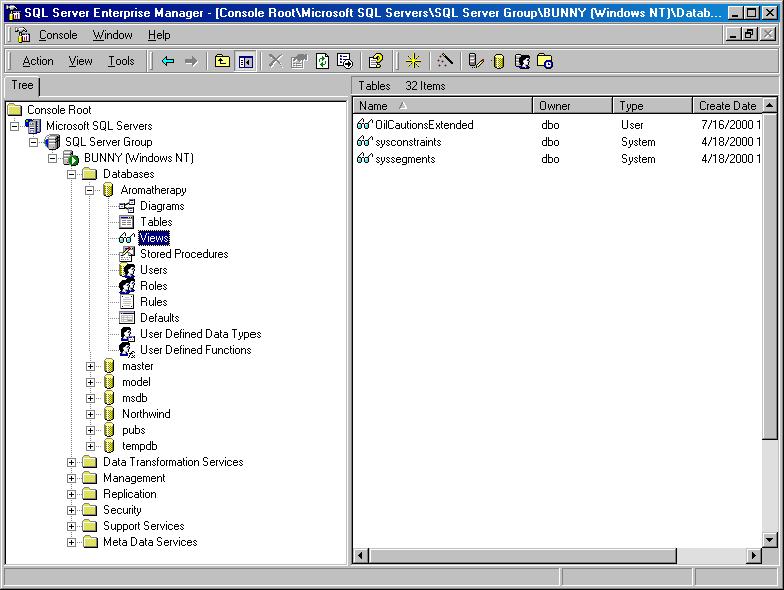This screenshot has width=784, height=590.
Task: Click the list's horizontal scroll left arrow
Action: pos(361,556)
